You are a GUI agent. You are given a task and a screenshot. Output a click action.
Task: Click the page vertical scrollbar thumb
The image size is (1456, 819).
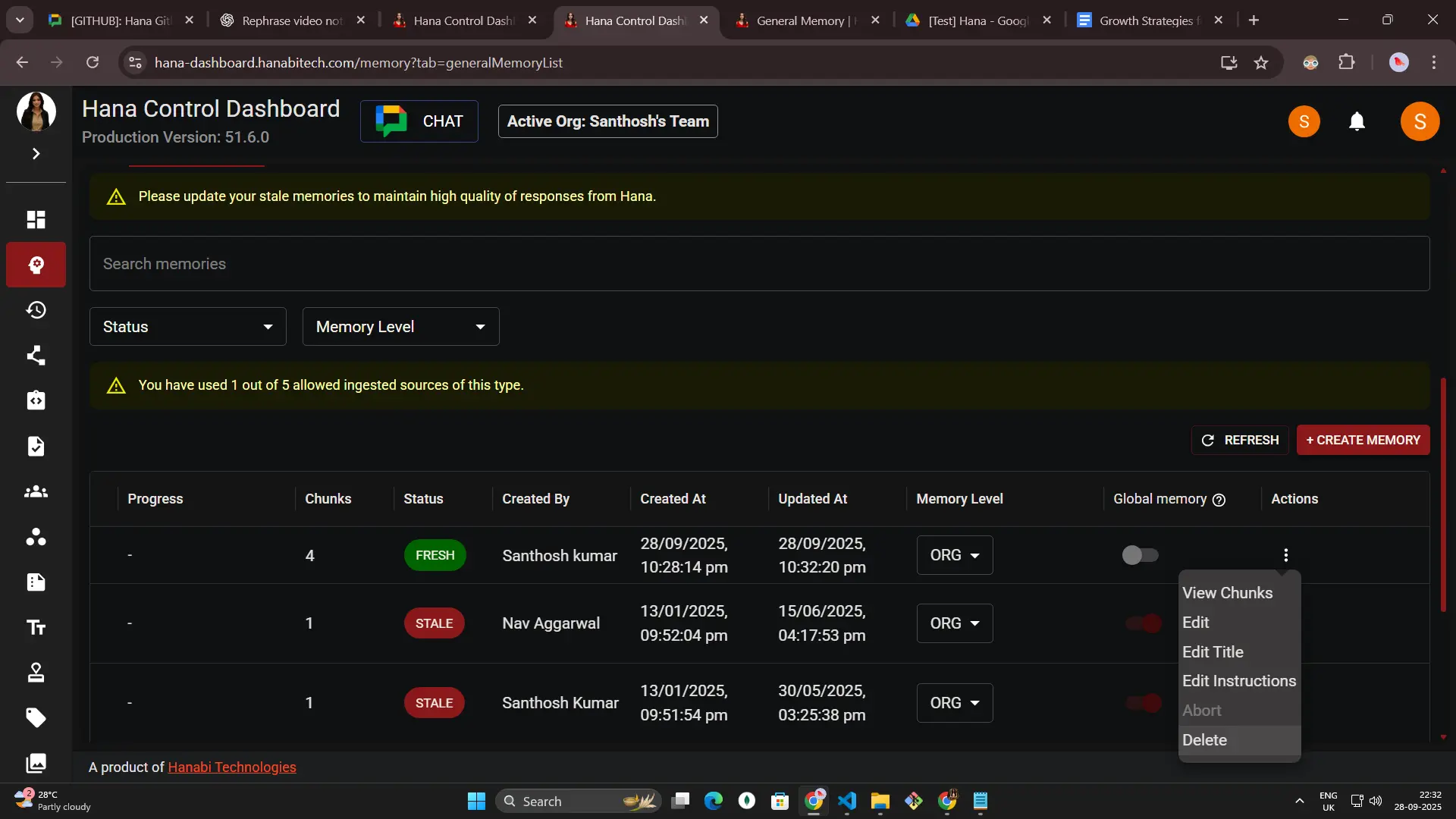[x=1443, y=493]
